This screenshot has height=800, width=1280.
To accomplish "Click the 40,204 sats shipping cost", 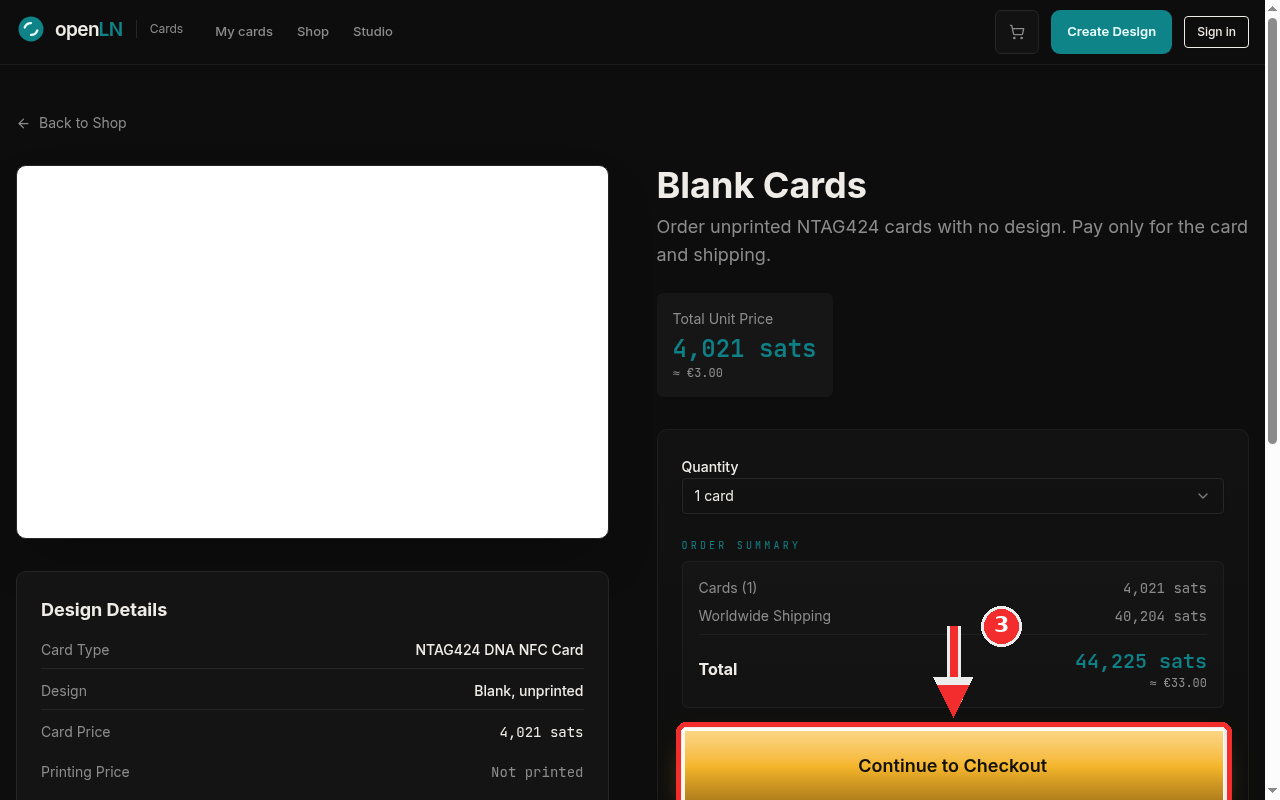I will pos(1161,616).
